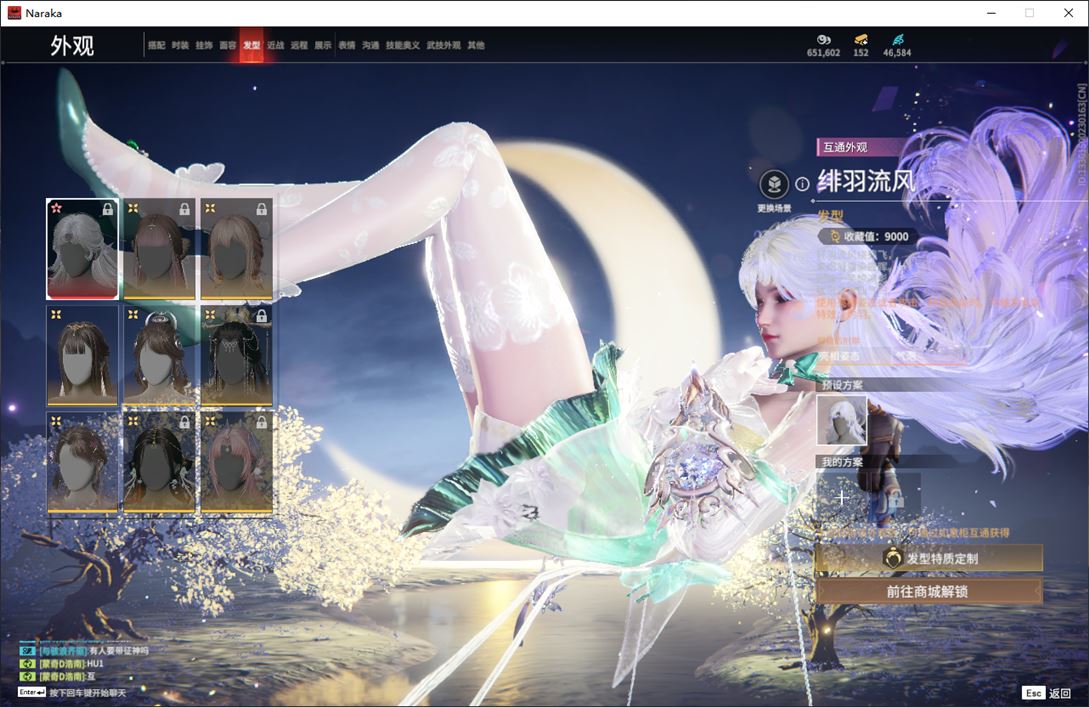Open the 武技外观 tab
This screenshot has height=707, width=1089.
[x=444, y=45]
